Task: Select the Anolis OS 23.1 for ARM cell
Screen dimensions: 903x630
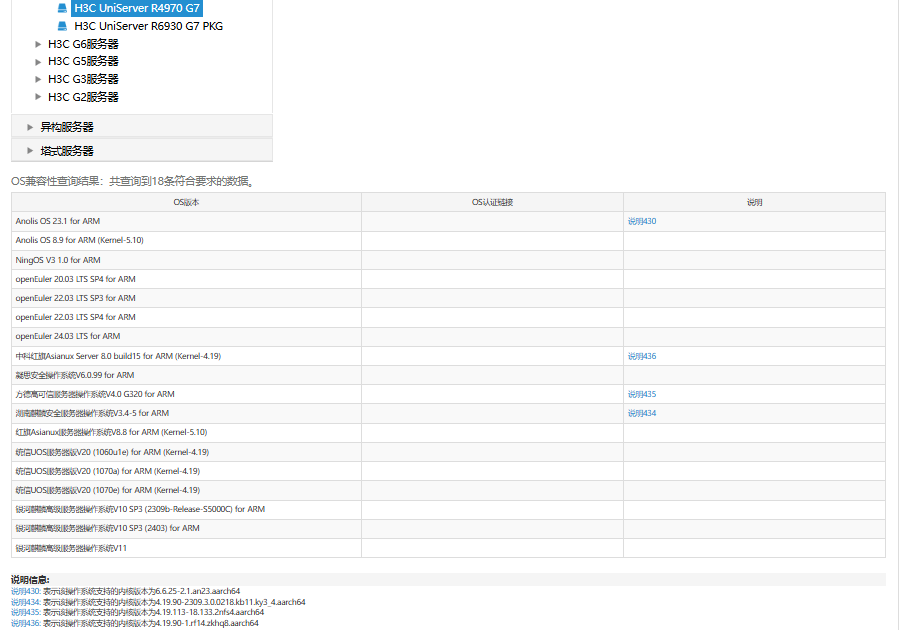Action: click(x=186, y=221)
